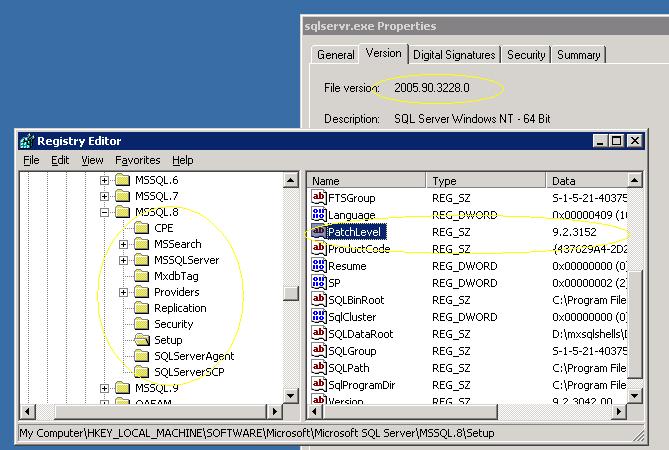Open the Security tab in Properties window
The image size is (669, 450).
point(526,55)
